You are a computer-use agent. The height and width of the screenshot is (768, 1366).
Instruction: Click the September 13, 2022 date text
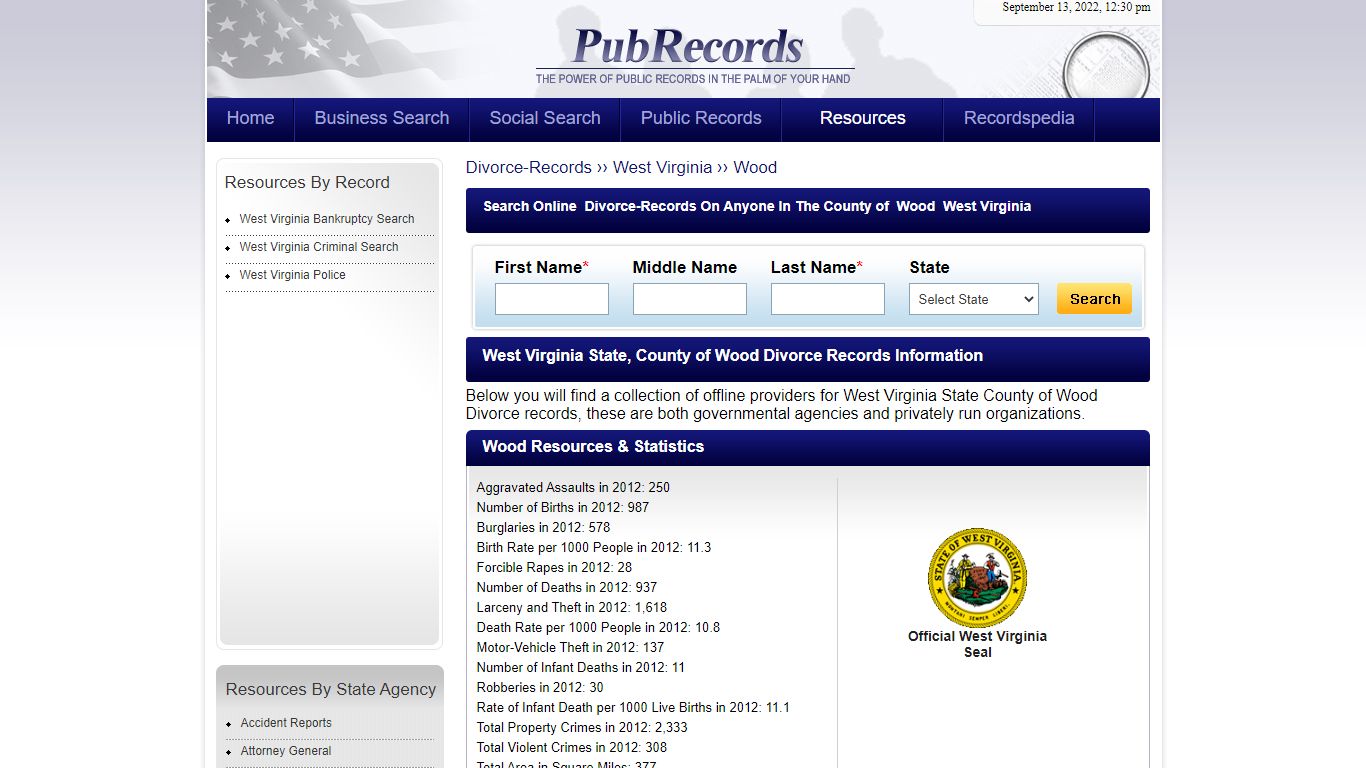(1076, 7)
